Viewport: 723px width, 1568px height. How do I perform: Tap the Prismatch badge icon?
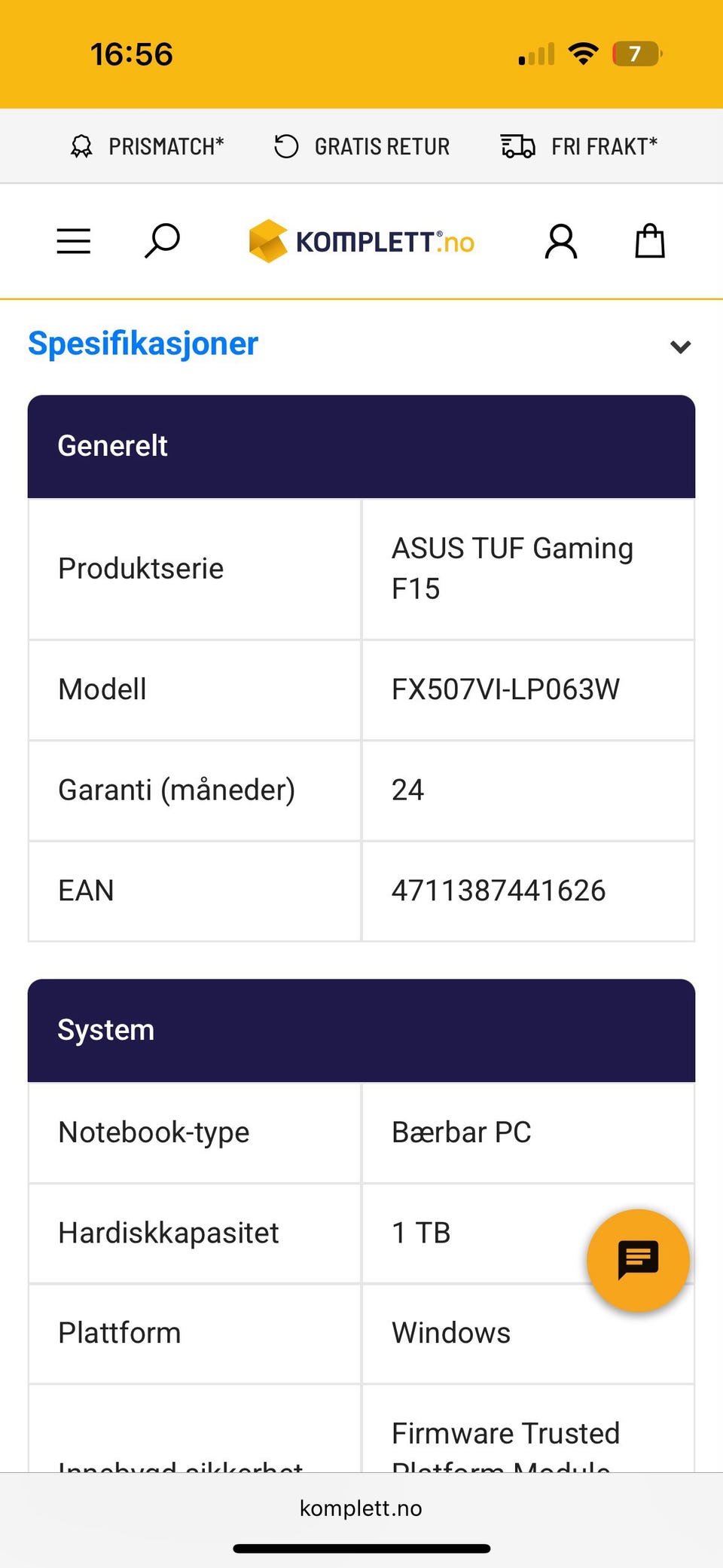tap(81, 146)
